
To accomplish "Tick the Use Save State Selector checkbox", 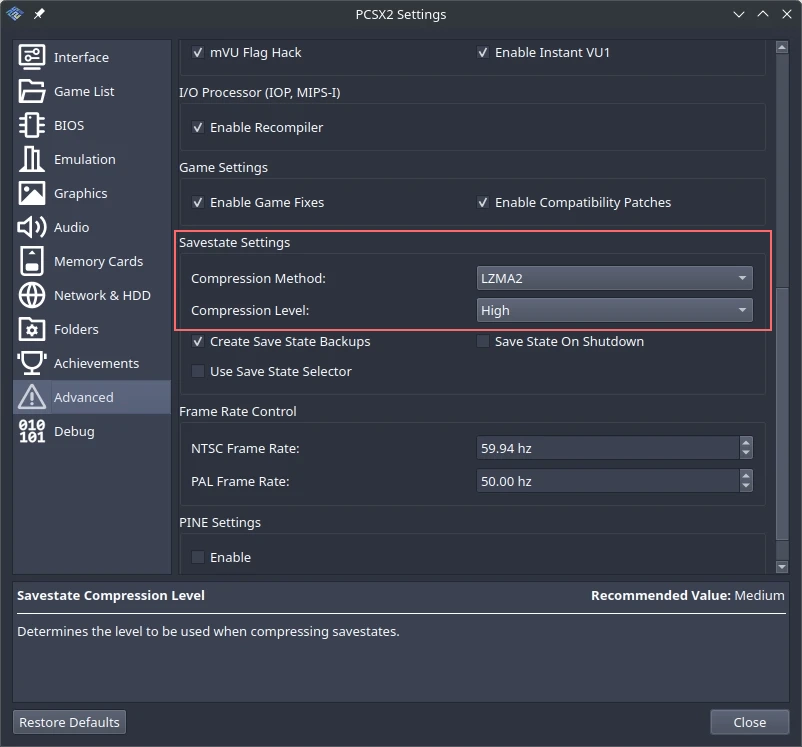I will coord(198,371).
